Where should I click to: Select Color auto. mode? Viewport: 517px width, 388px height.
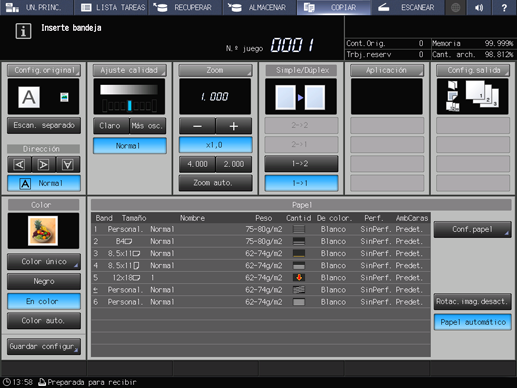tap(44, 321)
